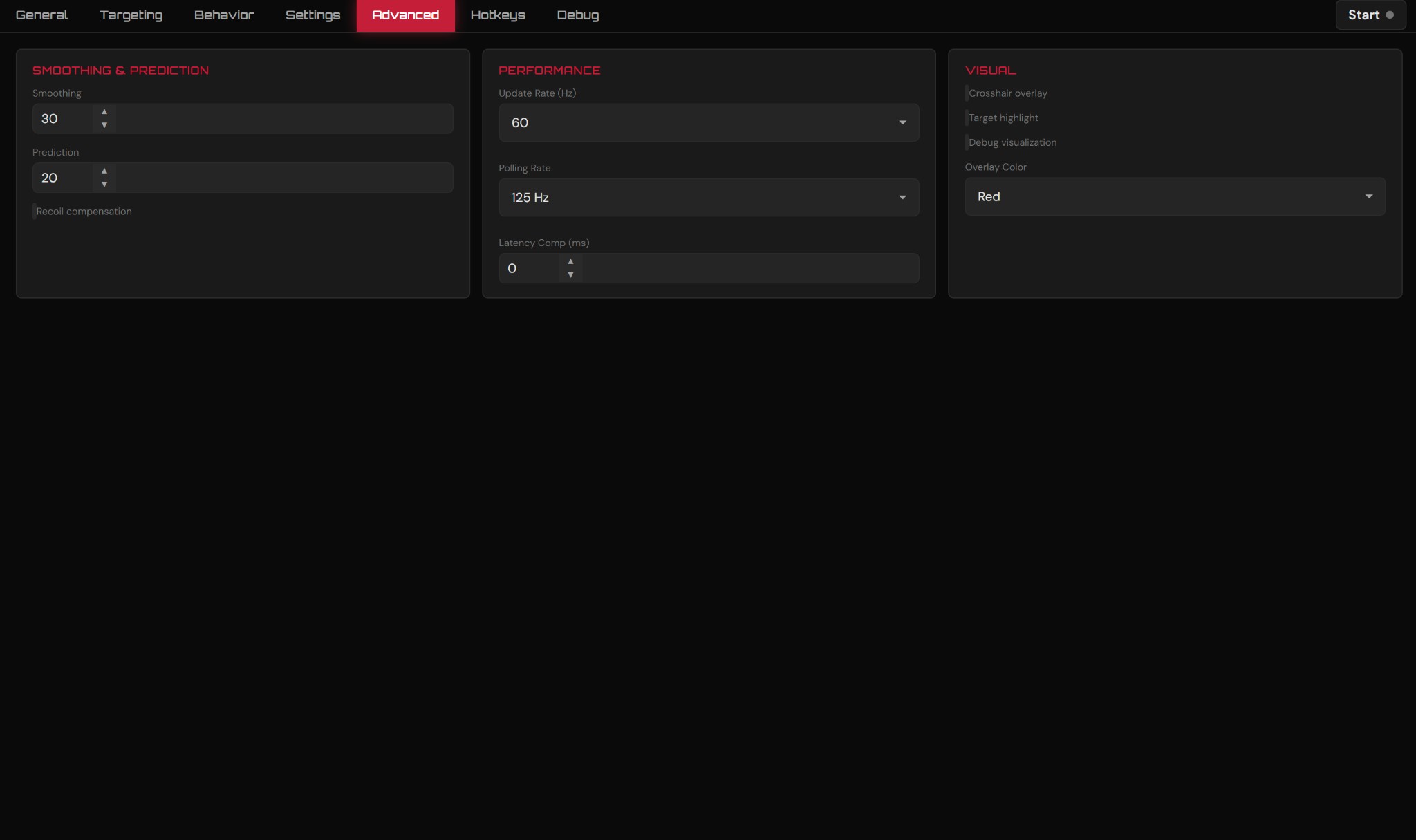Expand the Polling Rate dropdown
The height and width of the screenshot is (840, 1416).
click(x=708, y=198)
